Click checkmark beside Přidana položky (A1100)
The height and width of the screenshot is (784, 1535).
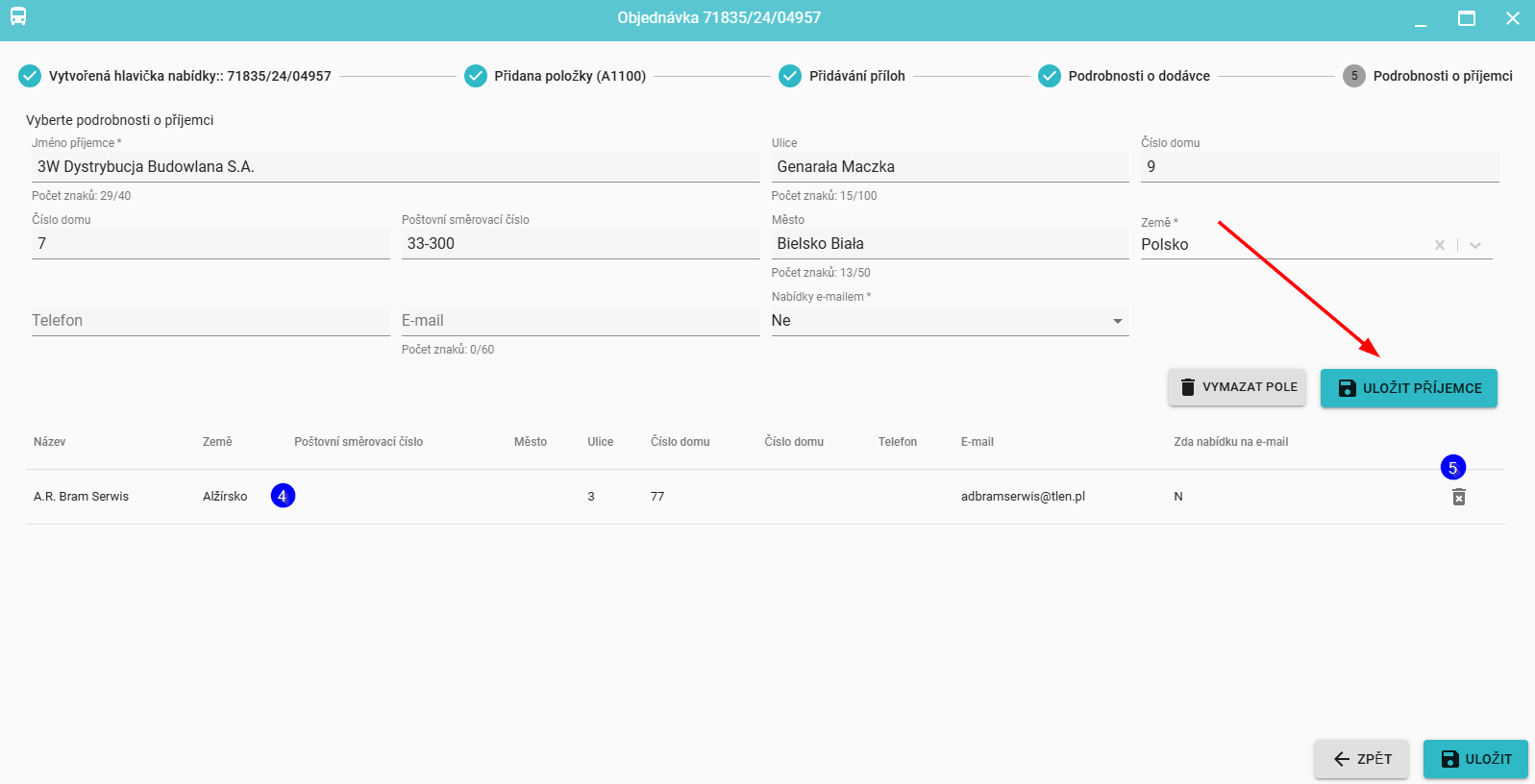(x=476, y=76)
